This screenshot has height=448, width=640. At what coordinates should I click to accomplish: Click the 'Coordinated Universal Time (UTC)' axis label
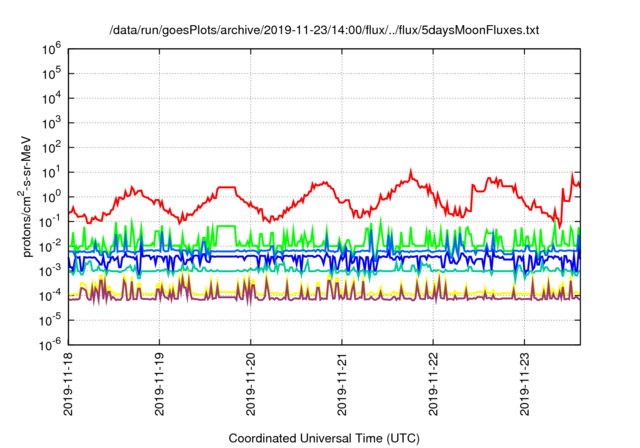click(x=324, y=438)
